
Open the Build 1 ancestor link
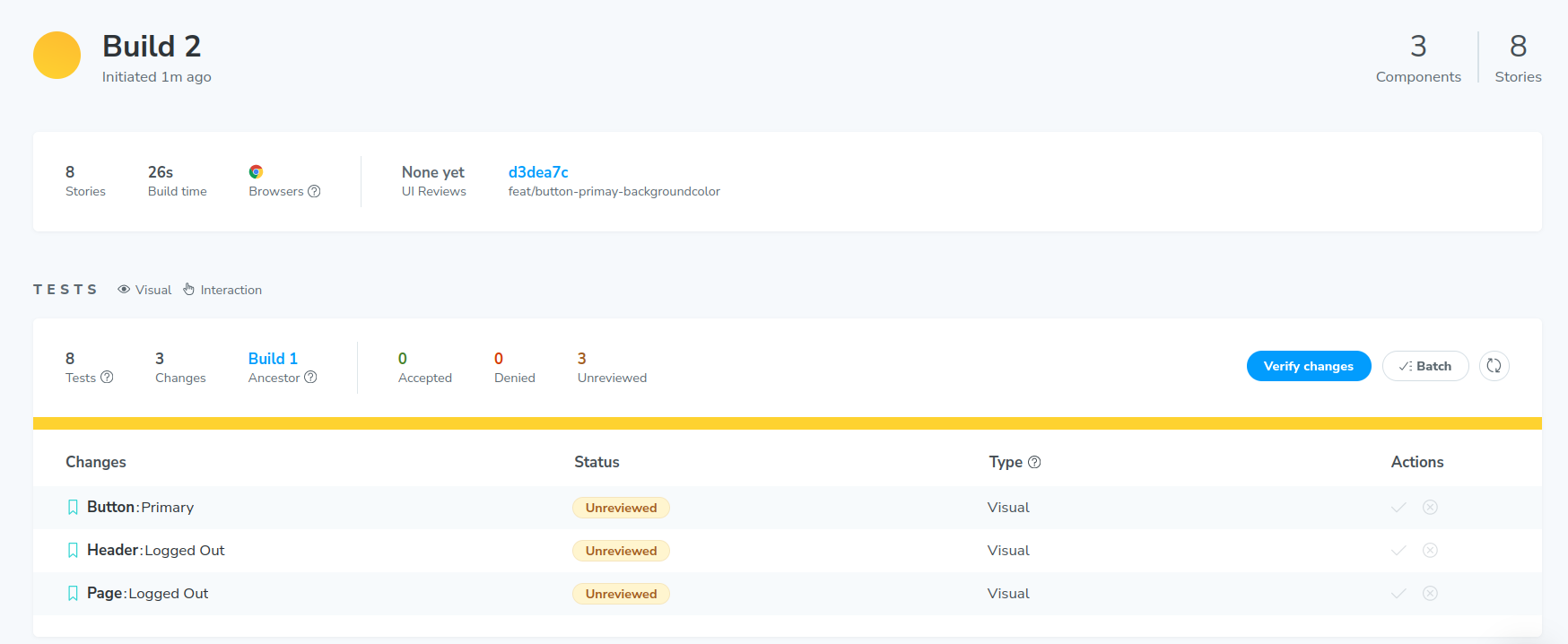(x=273, y=359)
